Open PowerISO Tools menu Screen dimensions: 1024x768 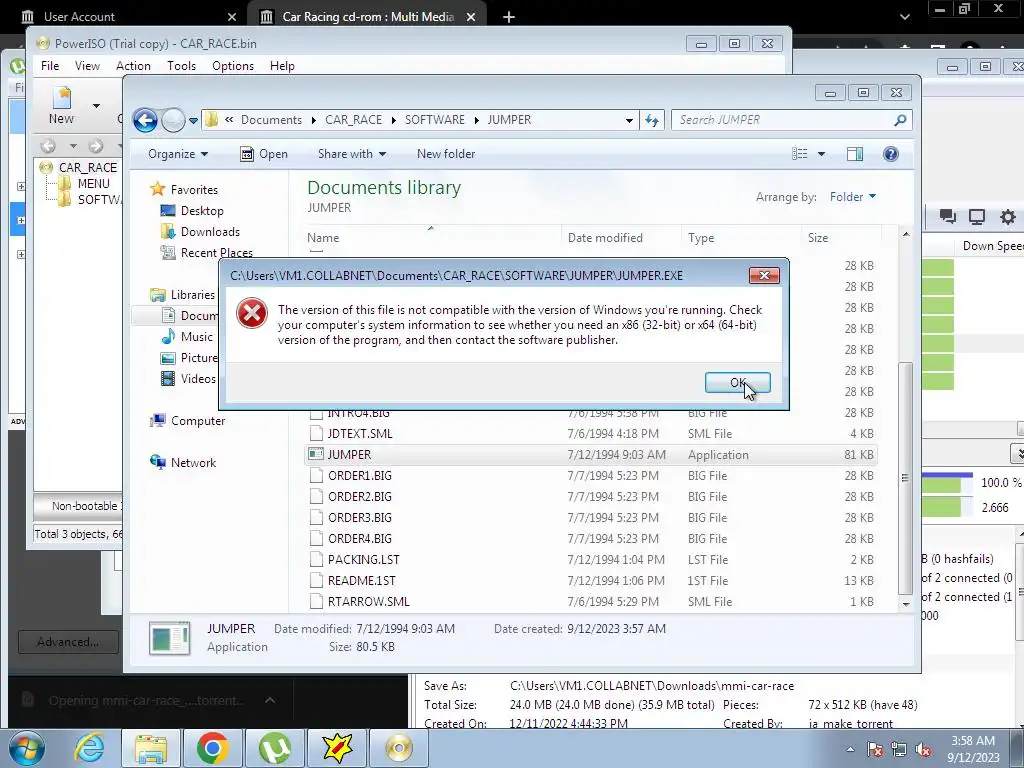[181, 66]
